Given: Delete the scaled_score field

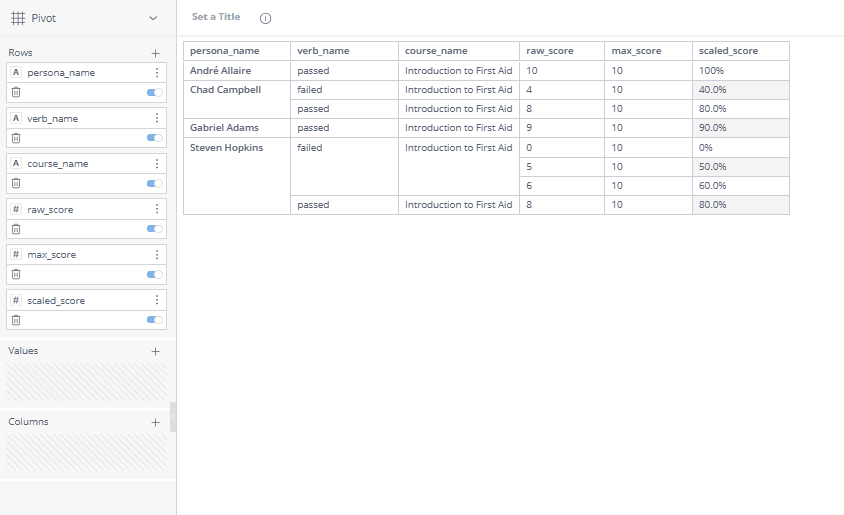Looking at the screenshot, I should pyautogui.click(x=16, y=320).
